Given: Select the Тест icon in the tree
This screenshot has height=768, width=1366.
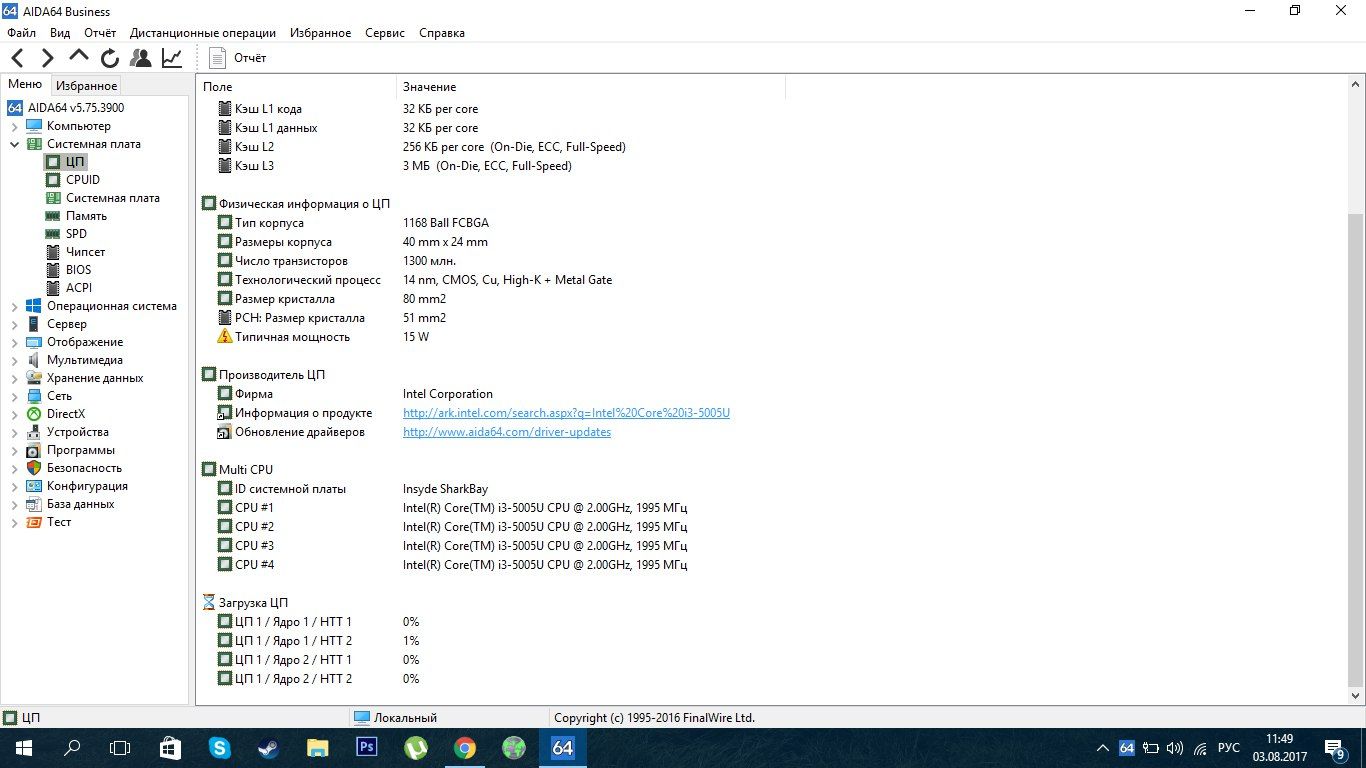Looking at the screenshot, I should (34, 522).
